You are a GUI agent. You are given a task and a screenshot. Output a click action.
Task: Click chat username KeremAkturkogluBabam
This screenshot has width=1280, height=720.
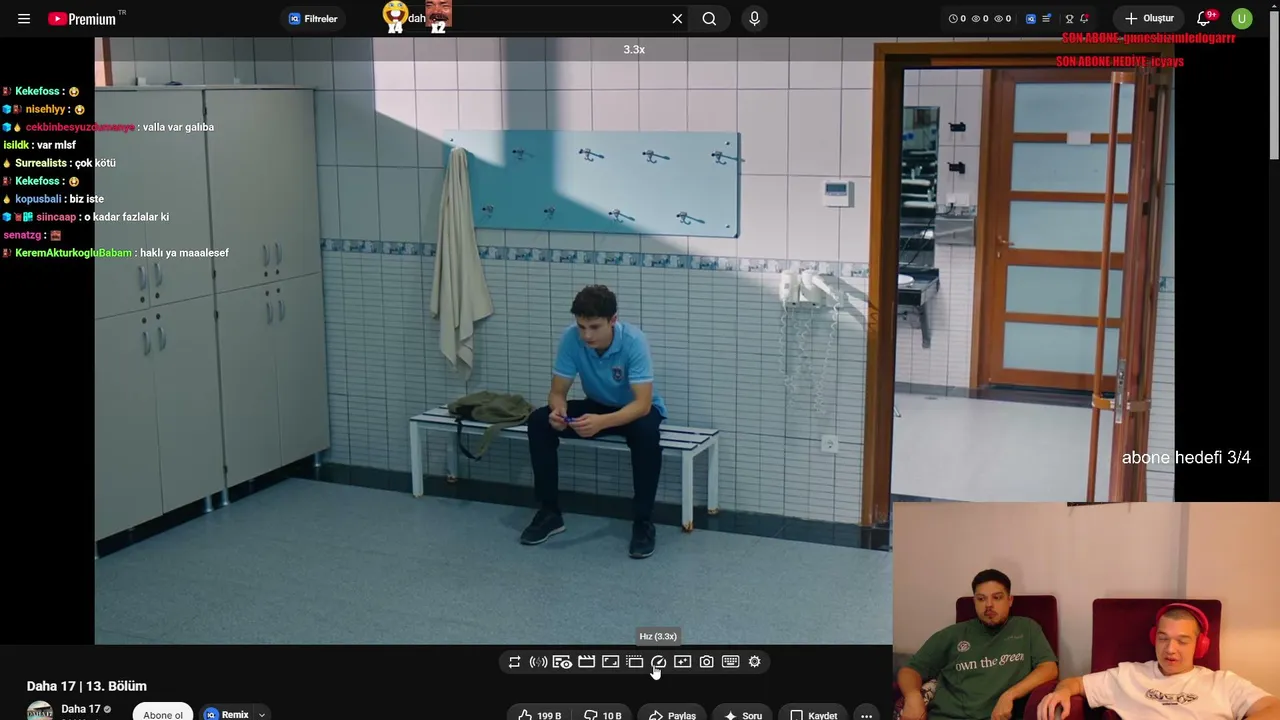coord(73,253)
